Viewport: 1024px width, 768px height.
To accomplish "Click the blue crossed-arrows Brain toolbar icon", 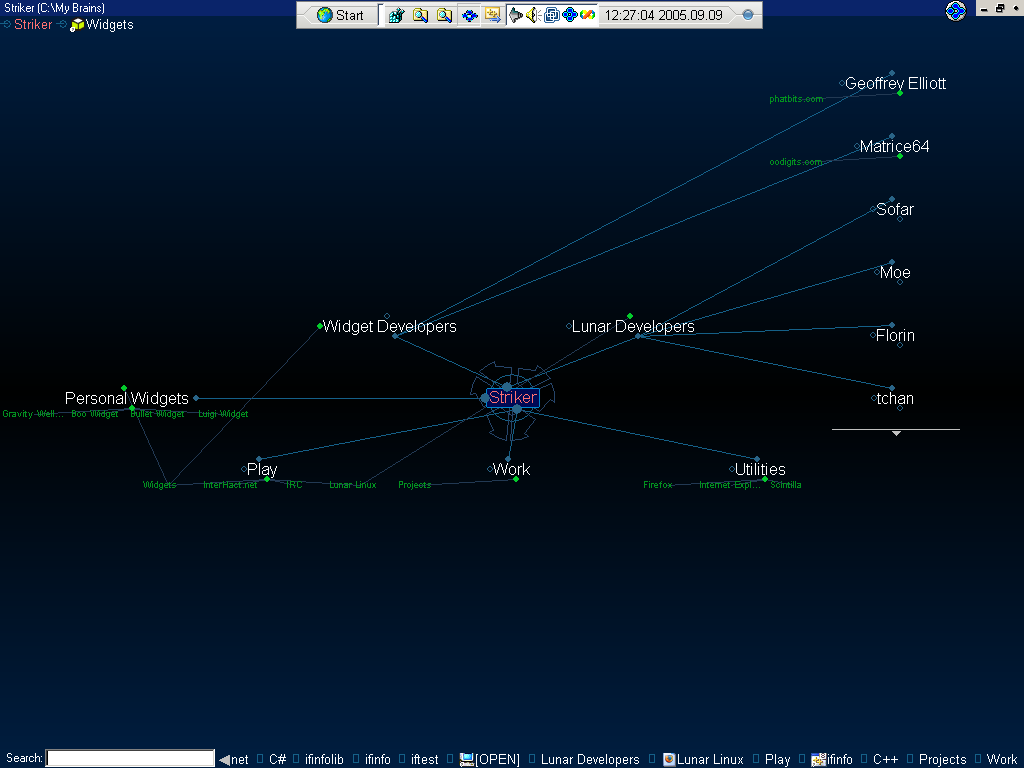I will pyautogui.click(x=469, y=15).
